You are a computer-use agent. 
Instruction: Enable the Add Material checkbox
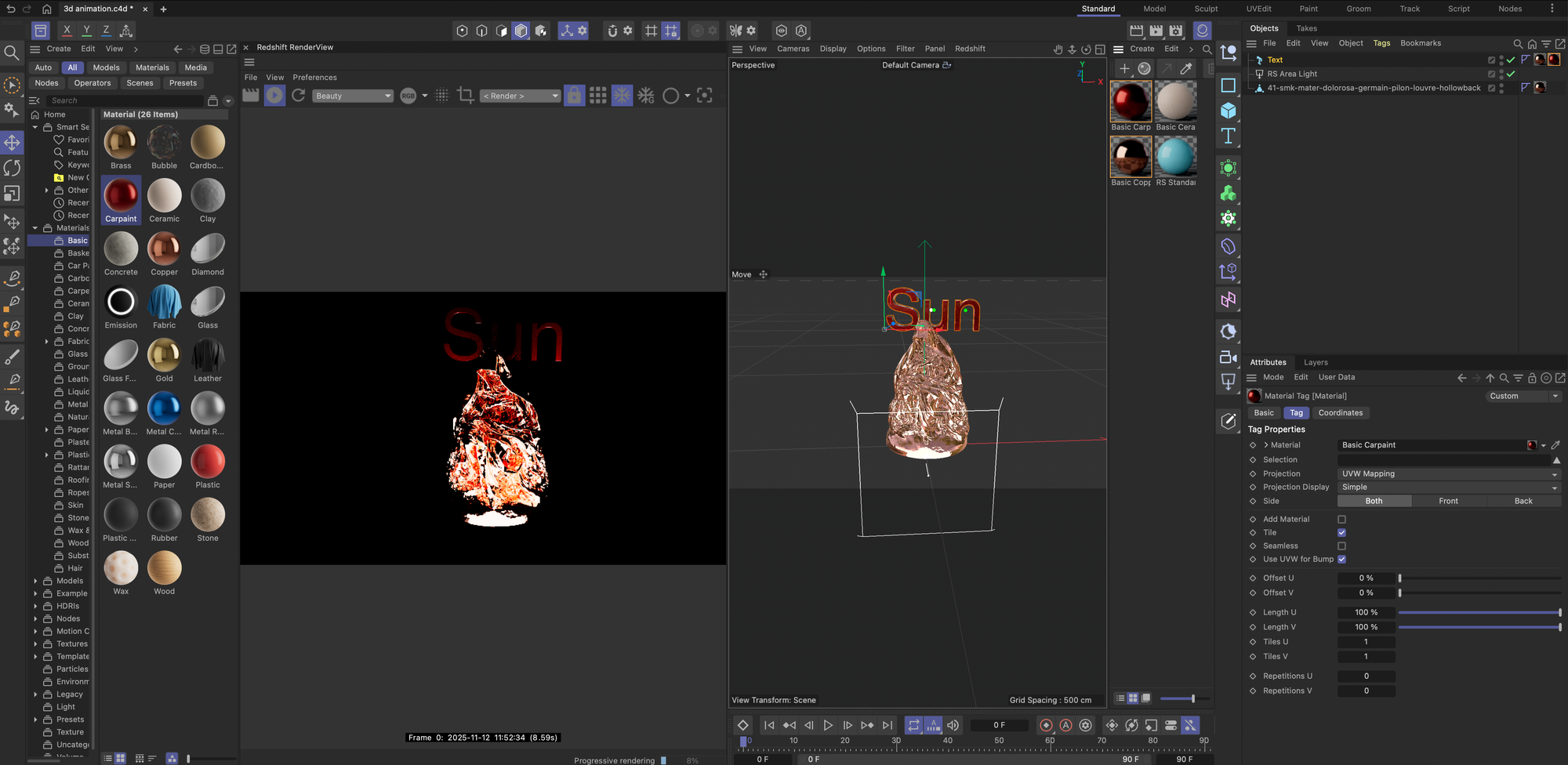click(x=1341, y=520)
